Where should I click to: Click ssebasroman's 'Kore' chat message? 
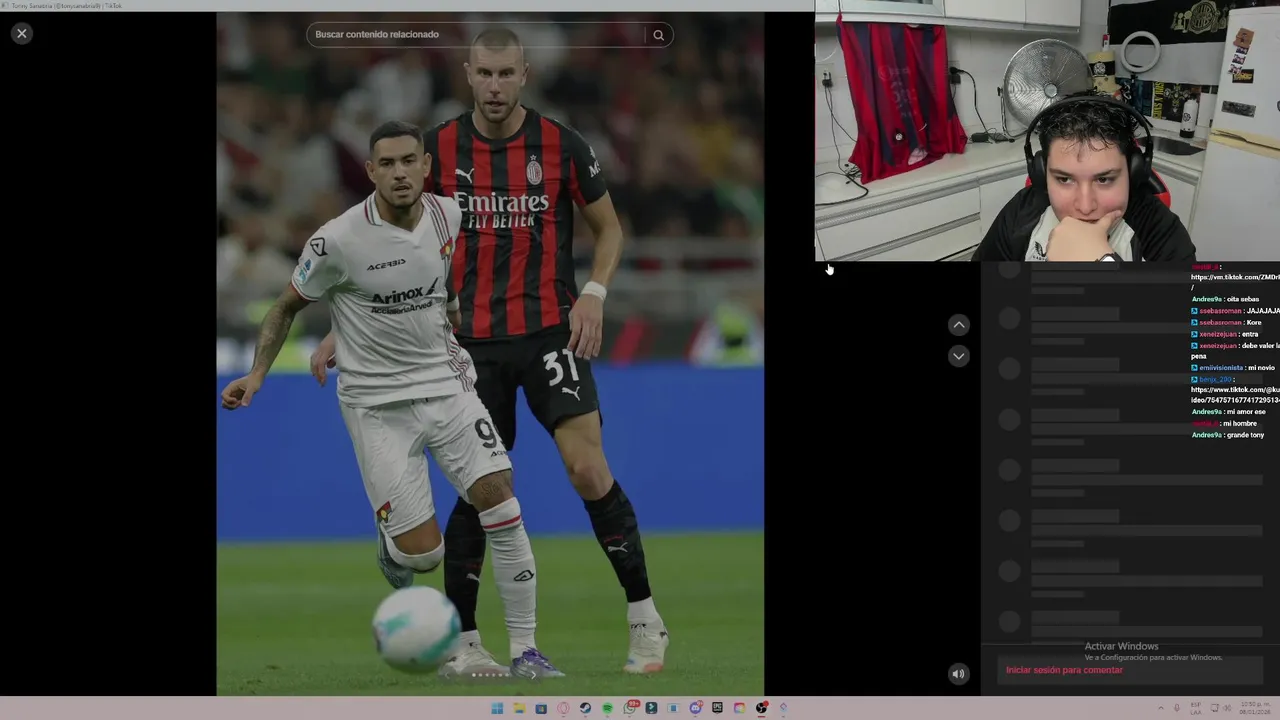(x=1254, y=322)
